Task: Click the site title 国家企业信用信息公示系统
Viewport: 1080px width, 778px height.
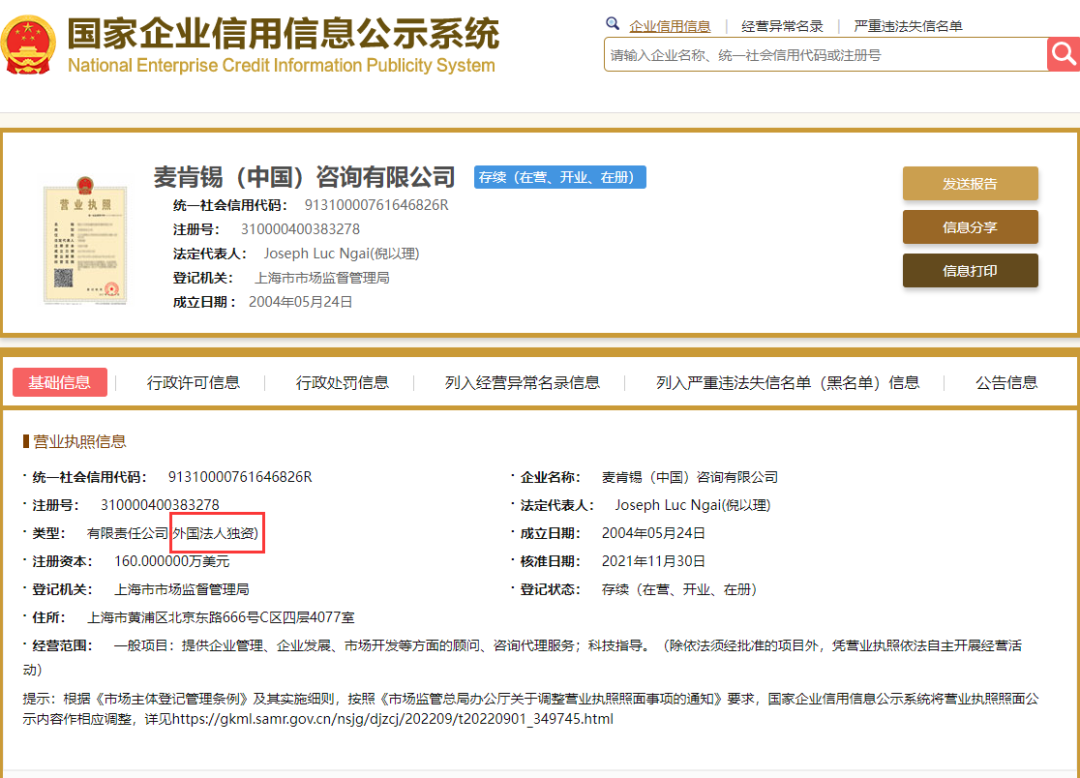Action: (x=283, y=34)
